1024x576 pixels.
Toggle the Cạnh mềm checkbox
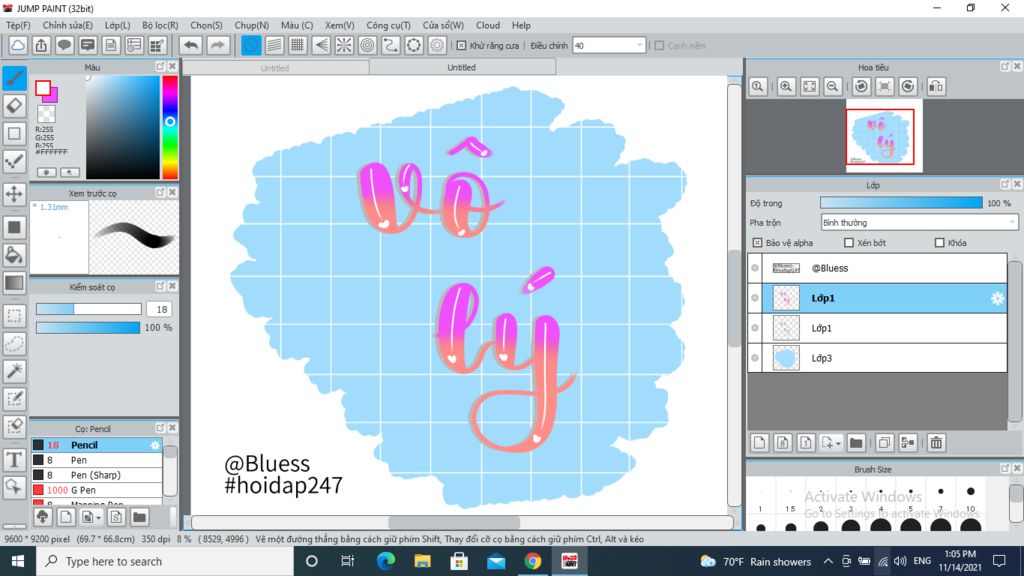[659, 46]
